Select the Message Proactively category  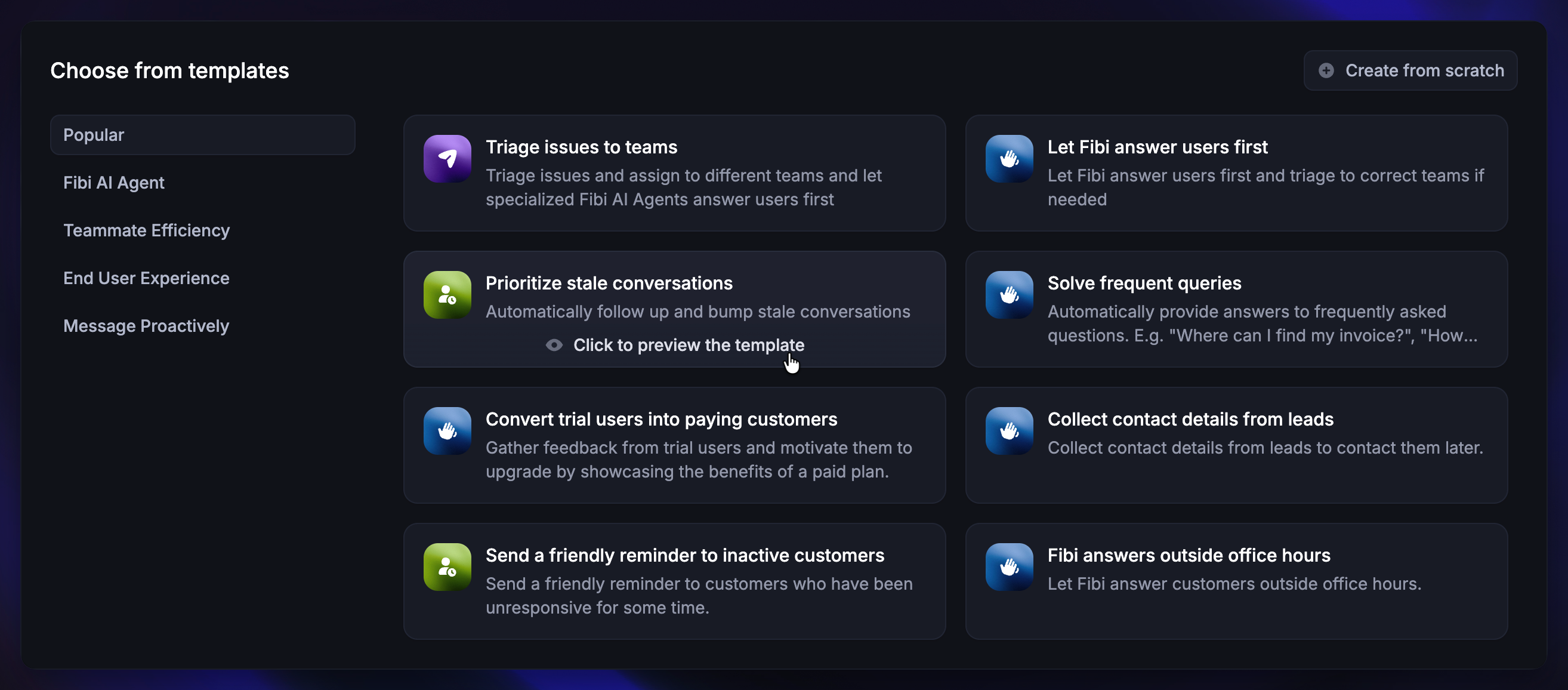(146, 326)
